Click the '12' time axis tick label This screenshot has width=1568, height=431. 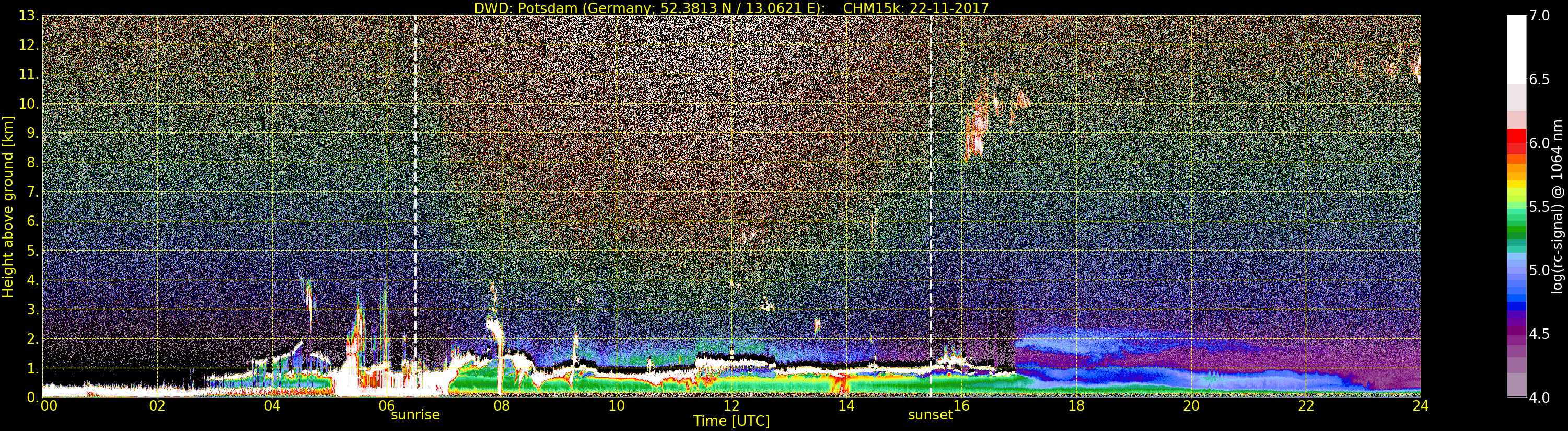click(x=731, y=405)
